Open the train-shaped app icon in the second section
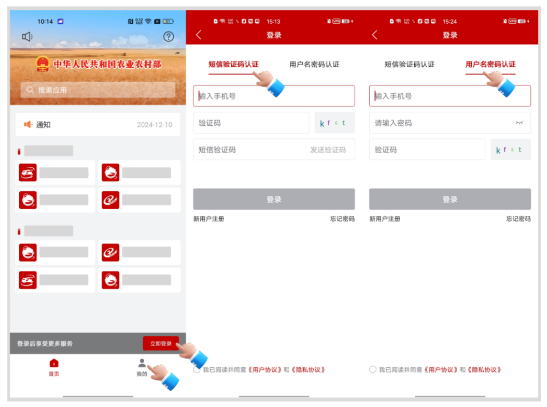 click(28, 280)
